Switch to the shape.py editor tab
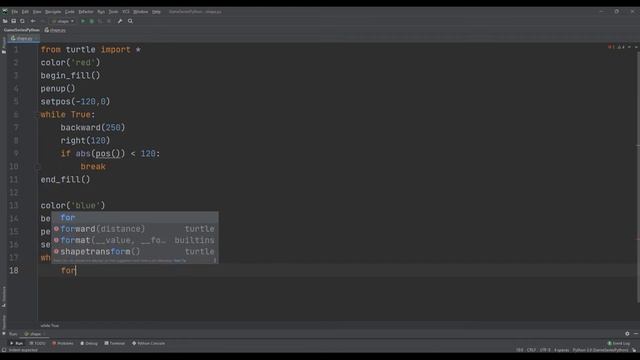This screenshot has height=360, width=640. pyautogui.click(x=24, y=38)
